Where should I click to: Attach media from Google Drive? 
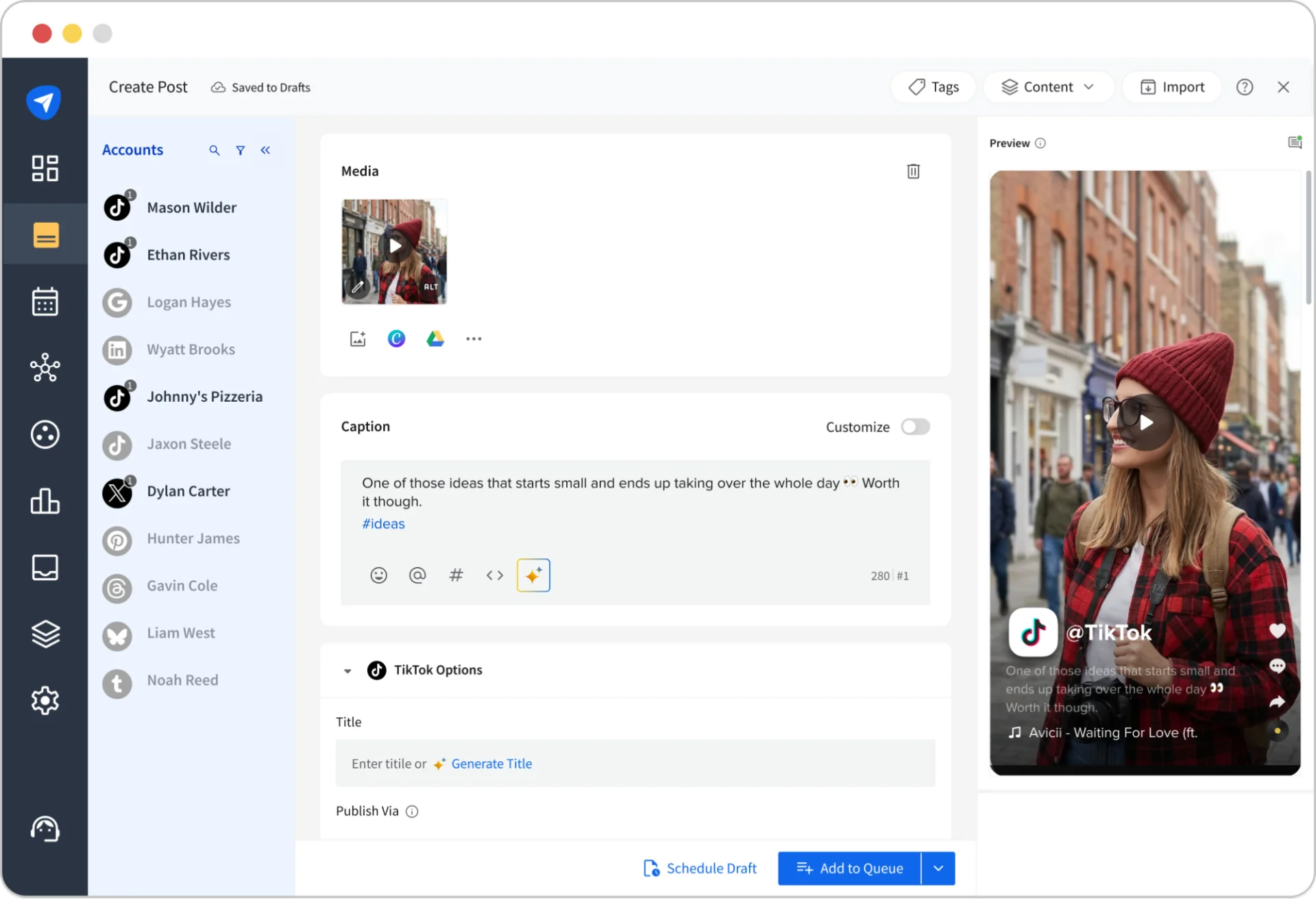tap(435, 338)
